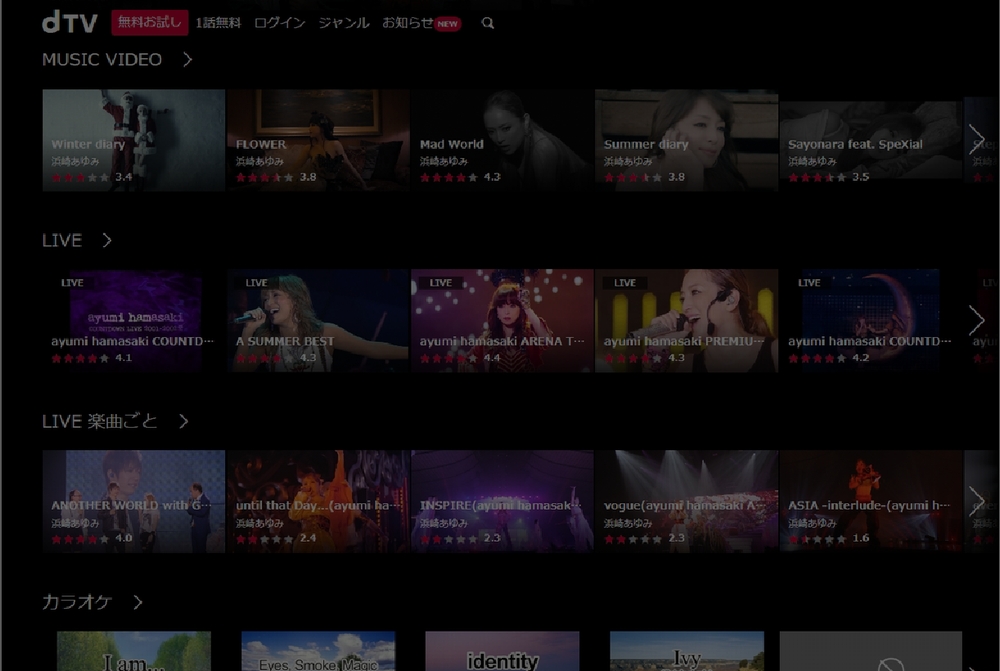The image size is (1000, 671).
Task: Click the LIVE badge on PREMIU… card
Action: (625, 283)
